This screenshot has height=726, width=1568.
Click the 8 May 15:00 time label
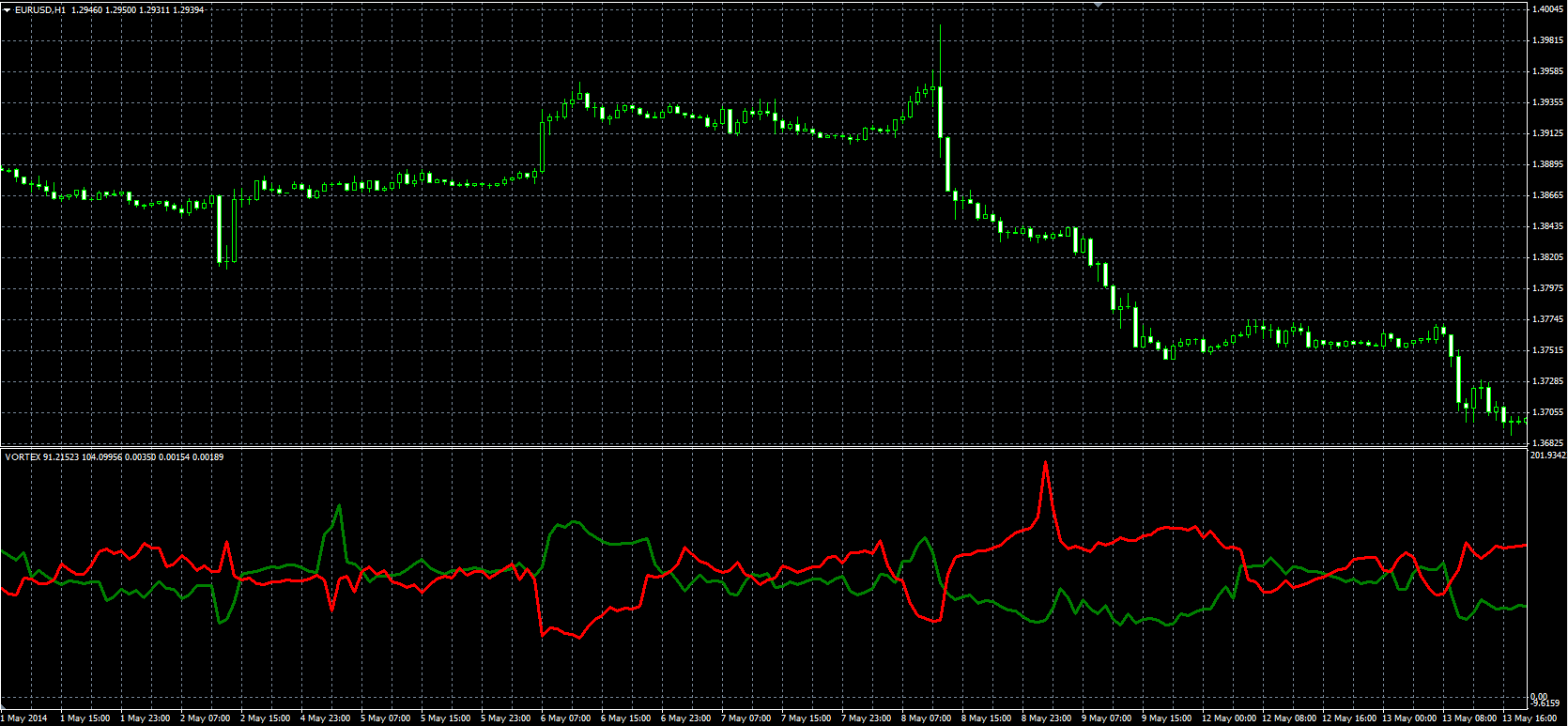coord(987,718)
